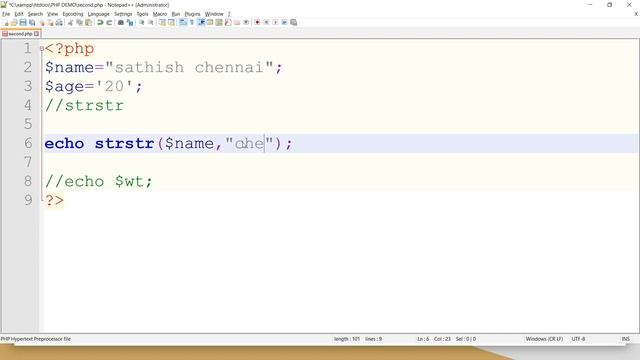Place cursor in the $age='20' line
Viewport: 640px width, 360px height.
[93, 86]
